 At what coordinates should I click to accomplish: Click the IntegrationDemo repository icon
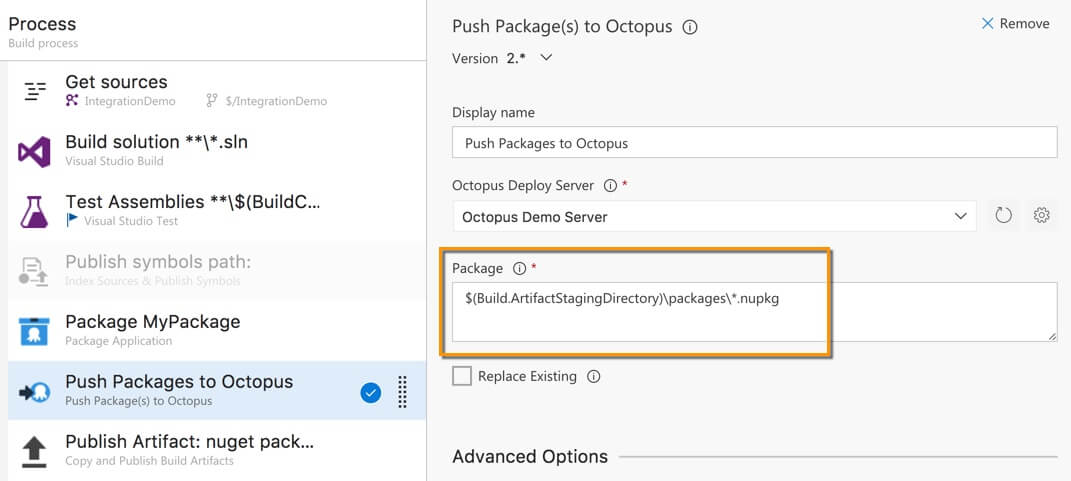click(72, 100)
